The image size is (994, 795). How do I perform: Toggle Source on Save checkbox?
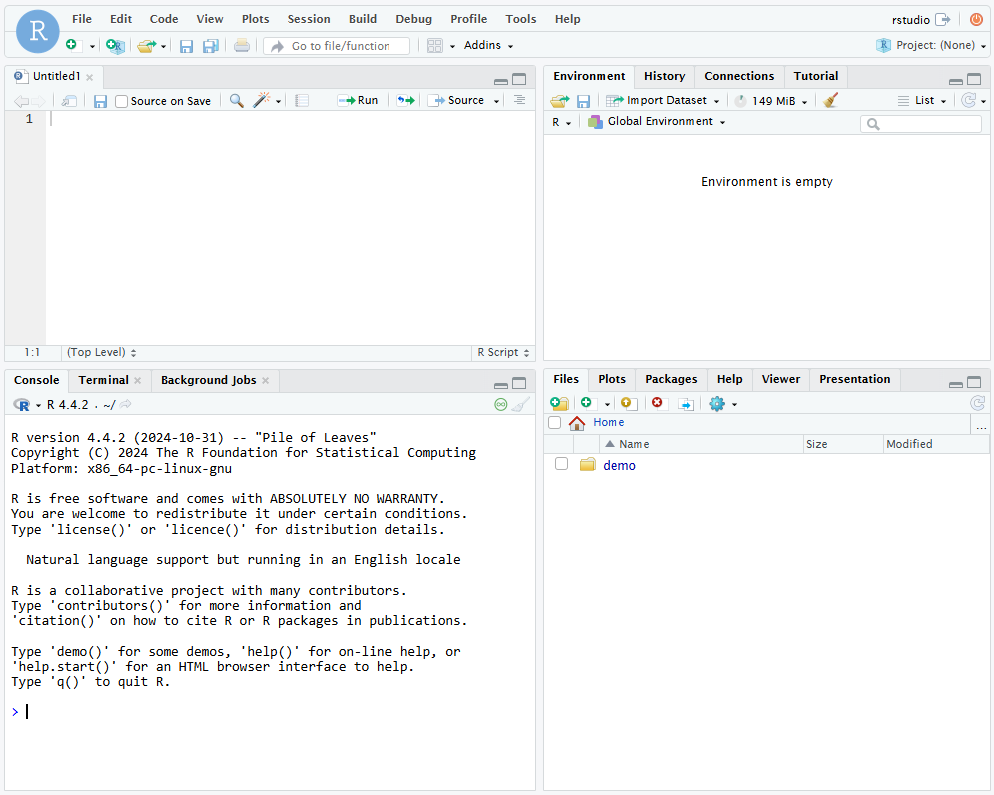coord(122,101)
